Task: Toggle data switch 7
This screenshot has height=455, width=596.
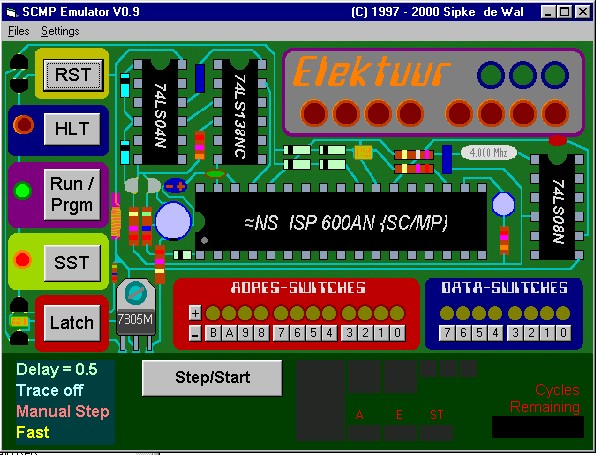Action: pos(447,333)
